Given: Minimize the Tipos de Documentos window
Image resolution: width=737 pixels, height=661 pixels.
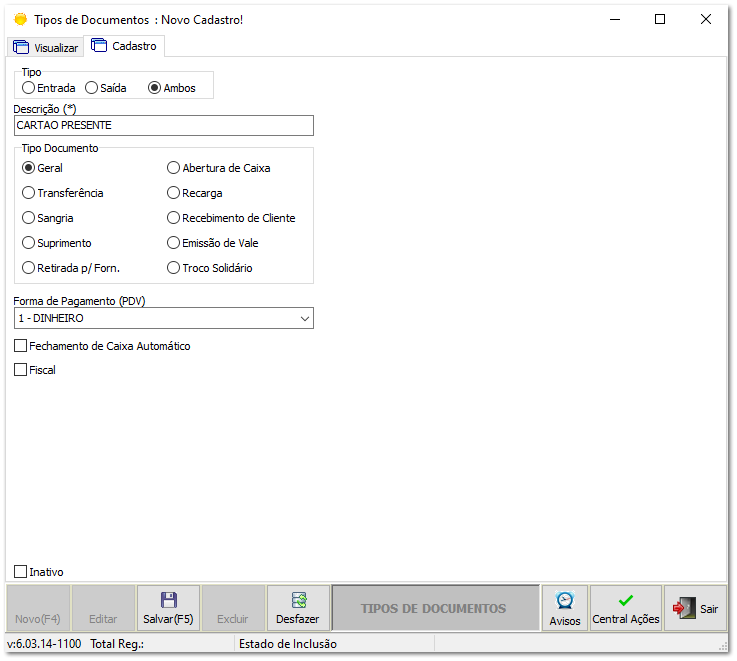Looking at the screenshot, I should (615, 19).
